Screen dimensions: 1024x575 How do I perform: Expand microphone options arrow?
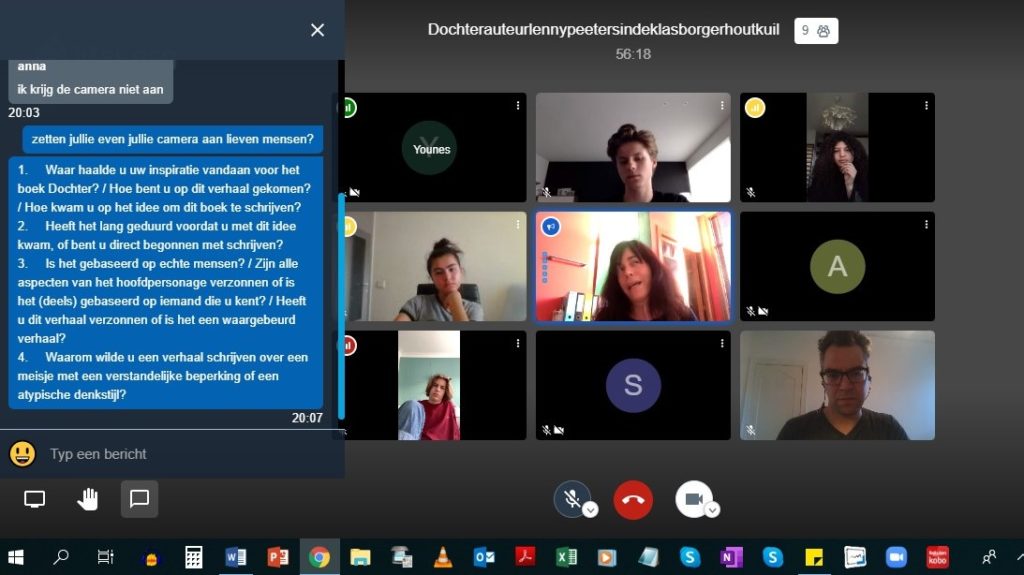[x=590, y=510]
